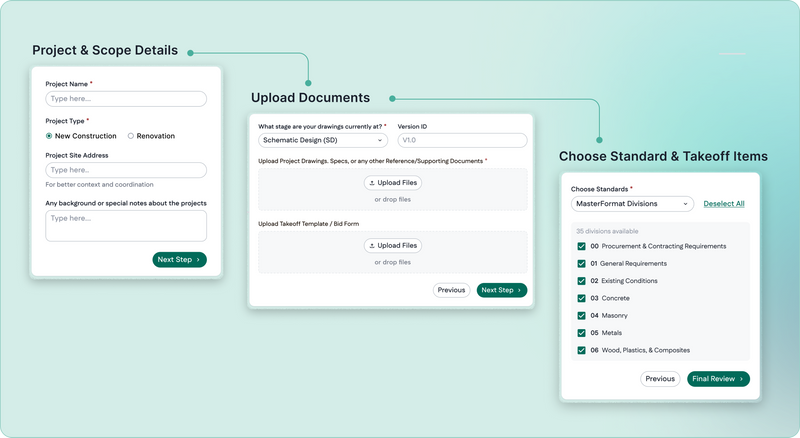Image resolution: width=800 pixels, height=438 pixels.
Task: Select the Renovation project type
Action: pos(131,136)
